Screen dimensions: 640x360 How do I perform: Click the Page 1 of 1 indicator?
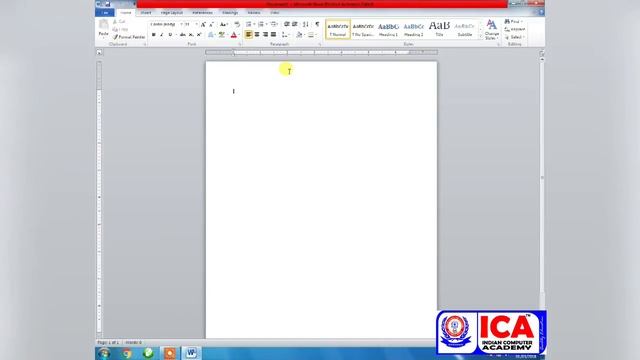(x=108, y=342)
